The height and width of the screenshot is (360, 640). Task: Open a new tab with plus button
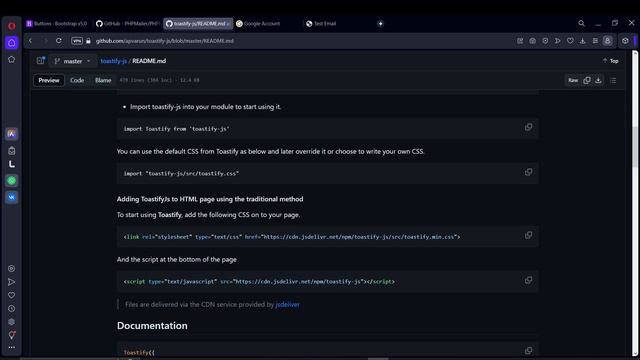(380, 24)
